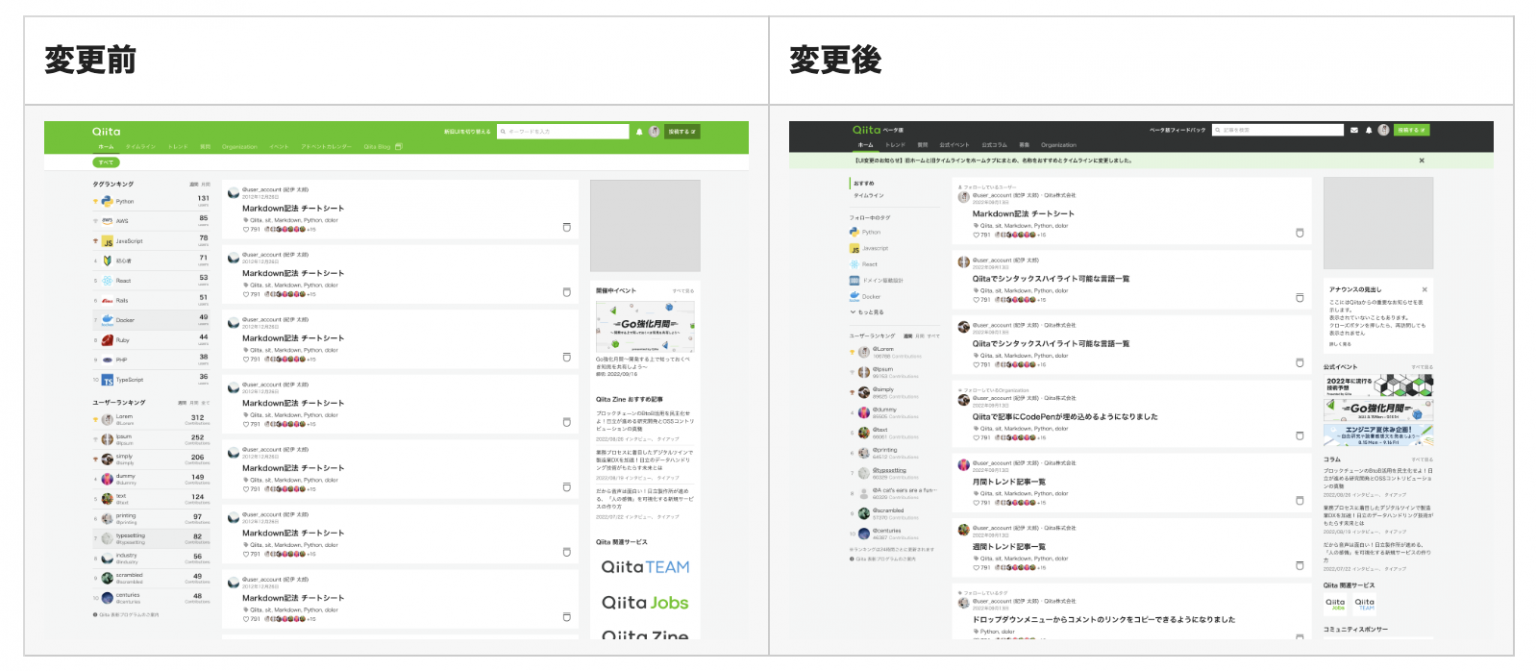Select the Python tag icon in tag ranking

coord(106,201)
